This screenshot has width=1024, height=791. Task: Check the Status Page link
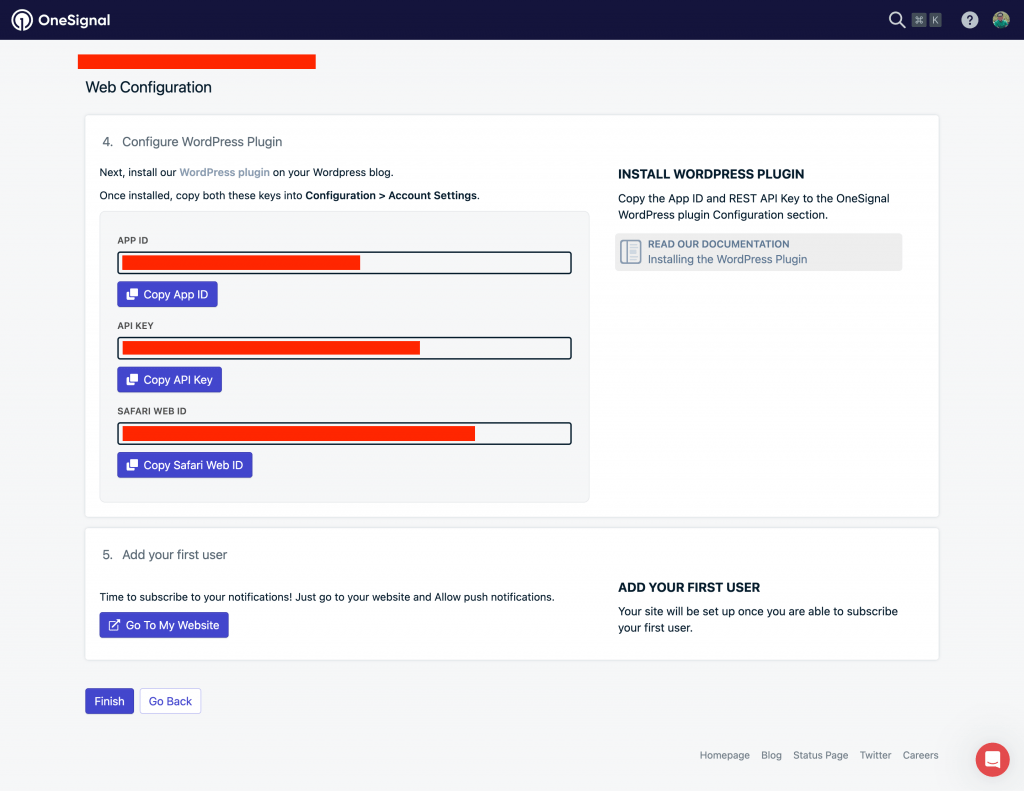tap(820, 755)
